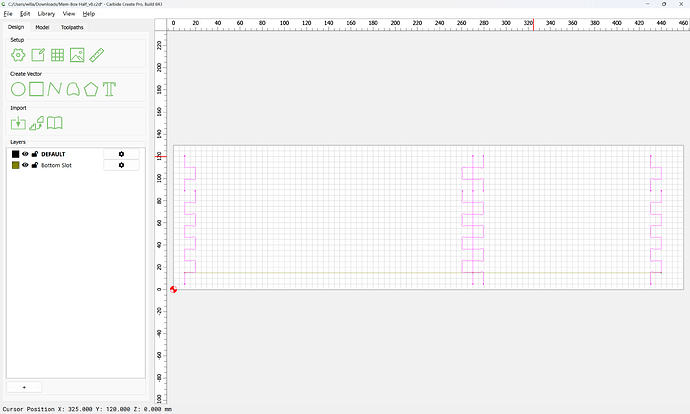Select the Circle vector tool
The image size is (690, 414).
pyautogui.click(x=18, y=89)
